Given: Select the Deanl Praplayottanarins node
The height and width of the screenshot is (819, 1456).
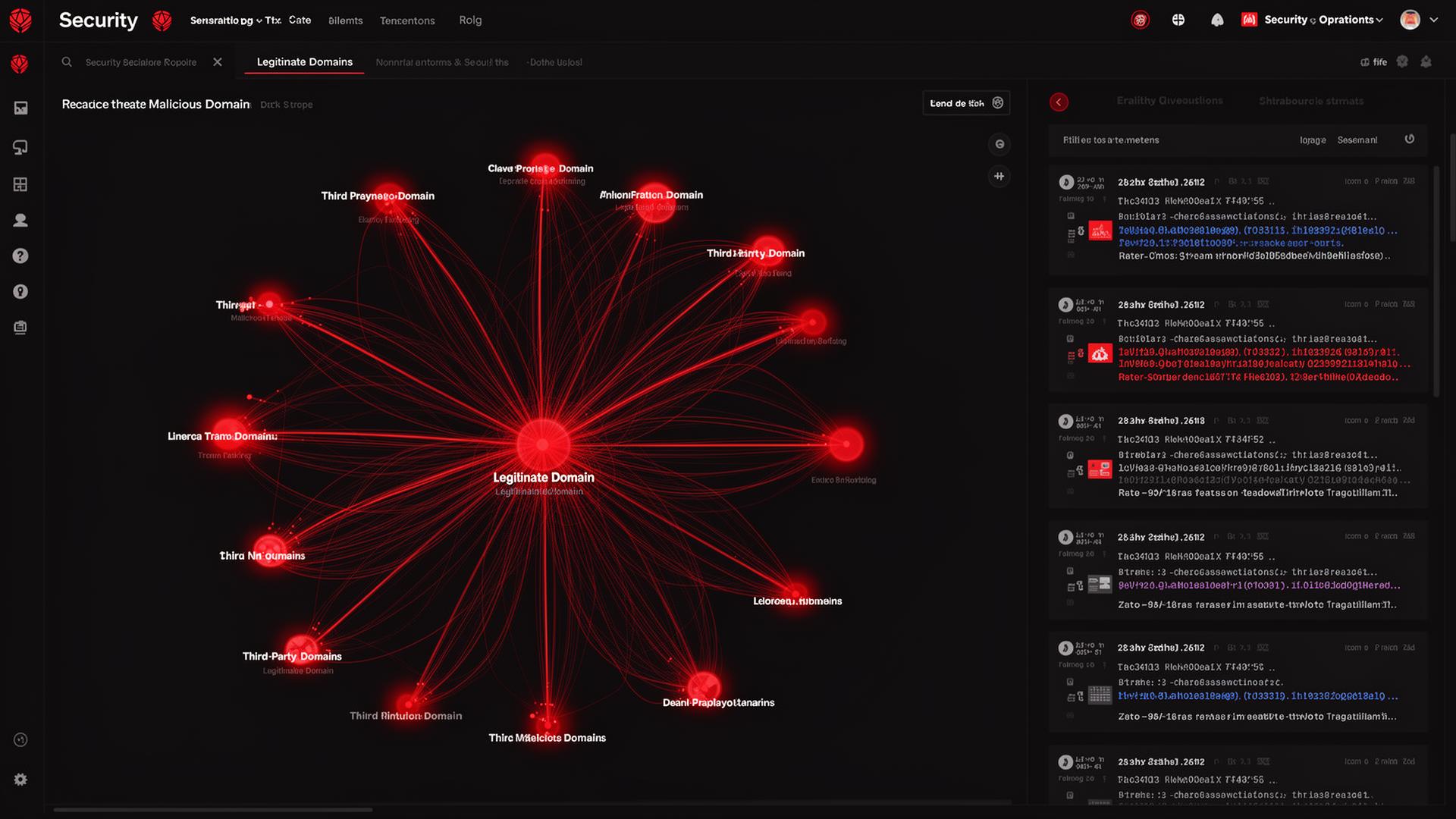Looking at the screenshot, I should click(x=704, y=687).
